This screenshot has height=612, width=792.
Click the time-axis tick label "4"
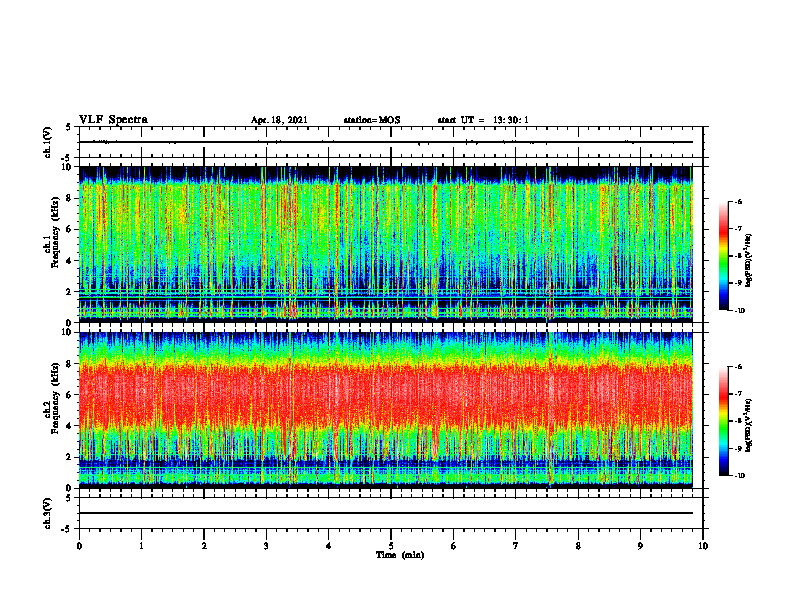tap(329, 546)
